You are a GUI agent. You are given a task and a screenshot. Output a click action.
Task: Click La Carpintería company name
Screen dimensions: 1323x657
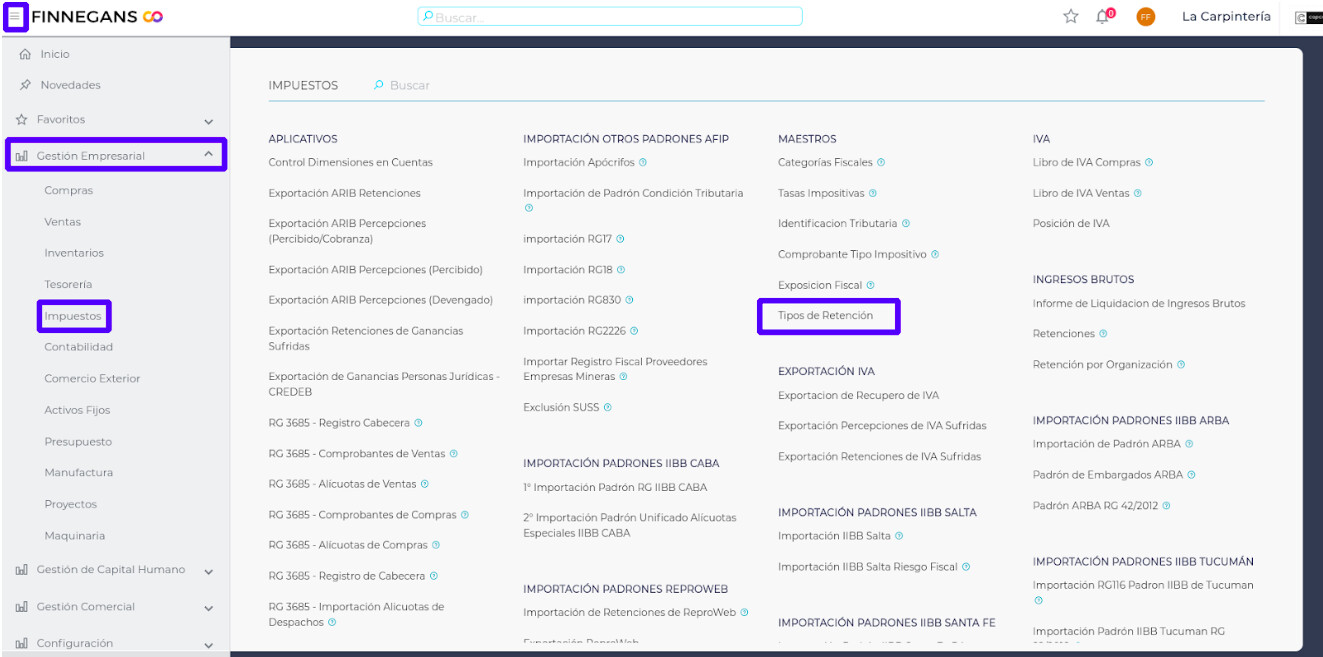(x=1226, y=16)
